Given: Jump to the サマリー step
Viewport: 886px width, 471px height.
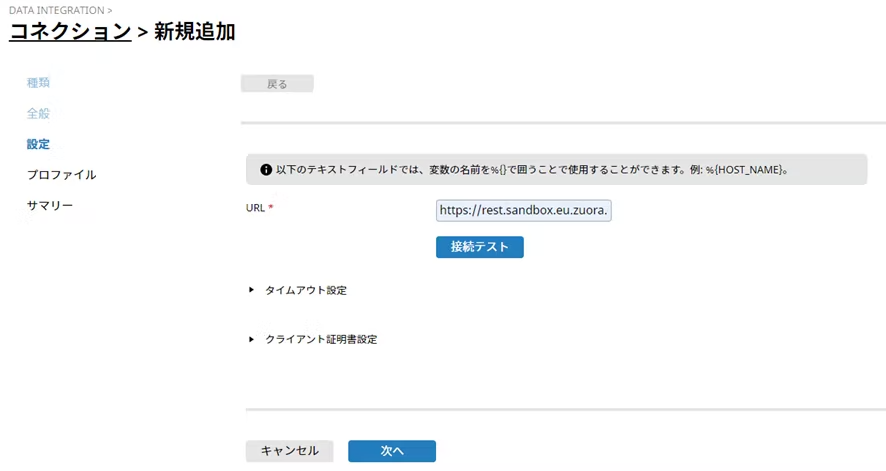Looking at the screenshot, I should (x=49, y=206).
